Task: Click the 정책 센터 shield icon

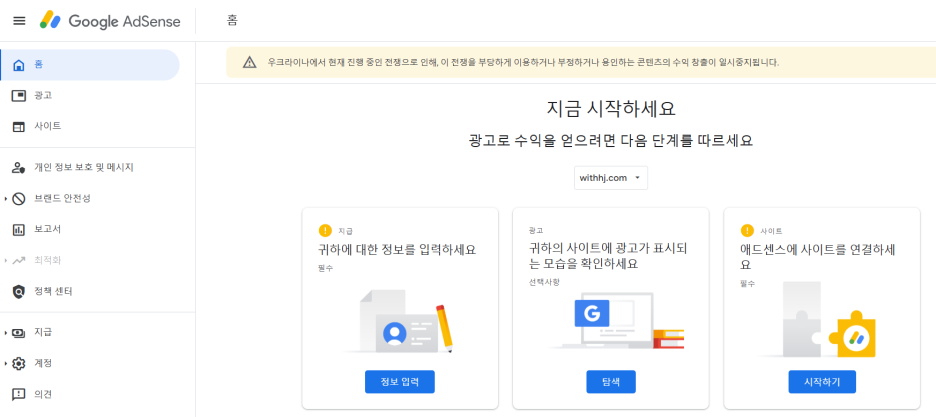Action: [19, 292]
